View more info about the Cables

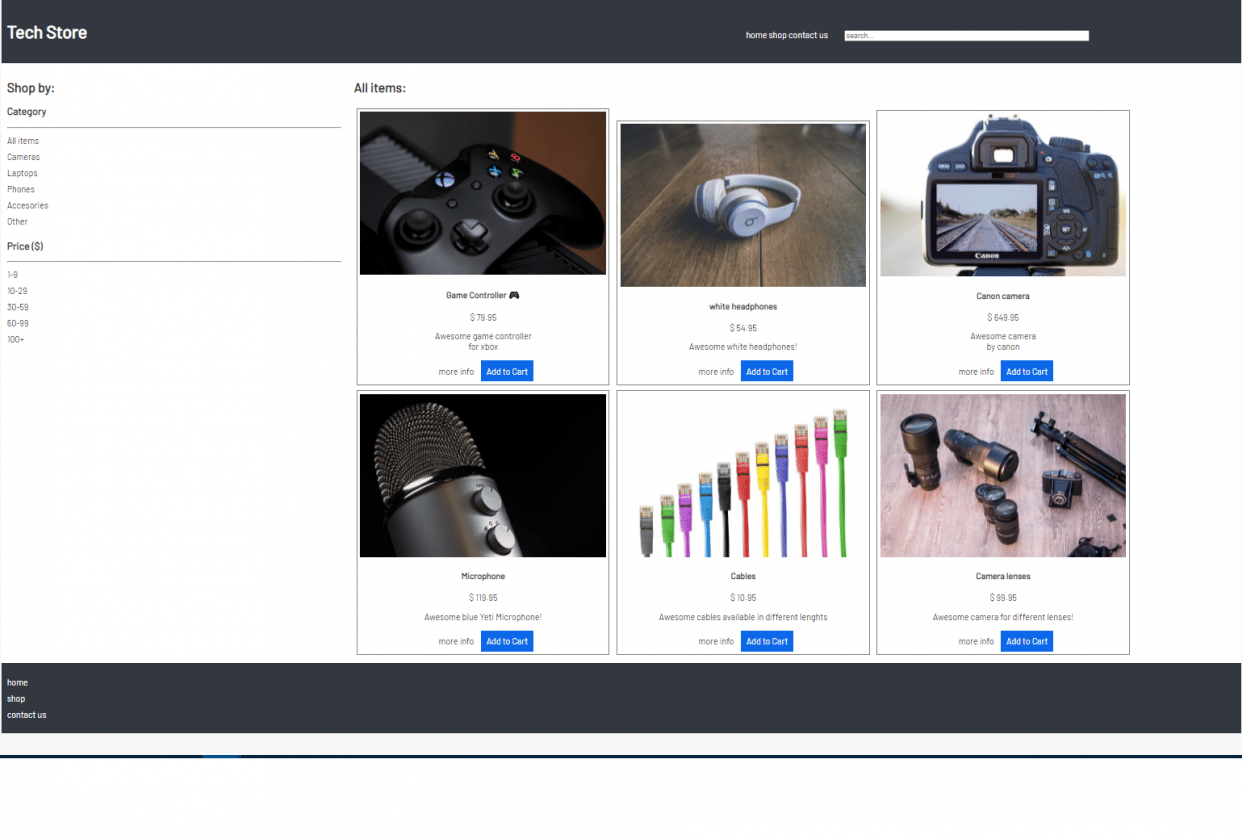(x=715, y=641)
